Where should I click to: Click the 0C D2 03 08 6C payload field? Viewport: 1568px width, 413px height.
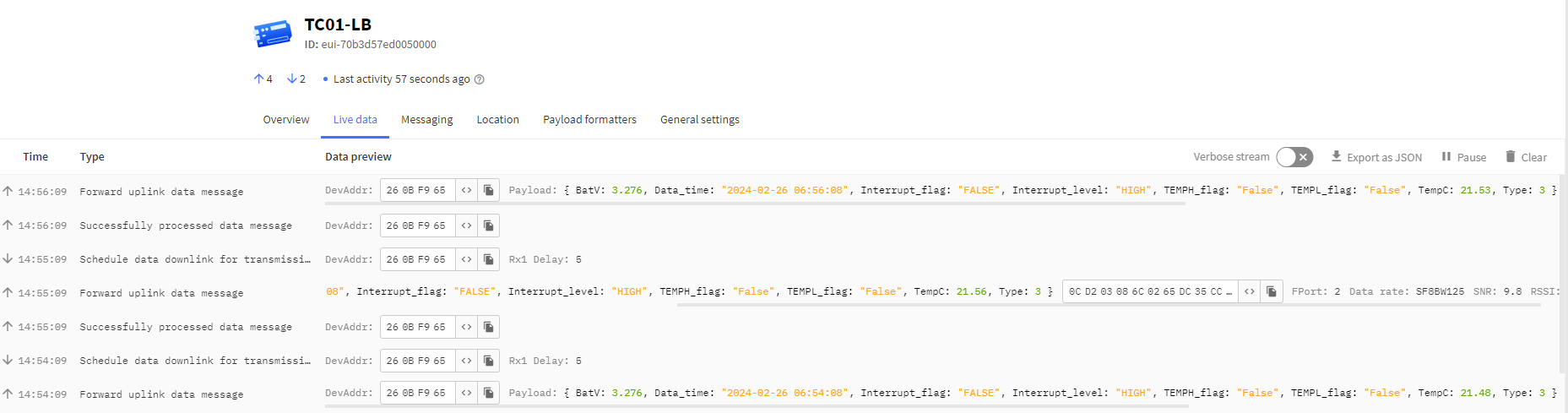click(1150, 291)
